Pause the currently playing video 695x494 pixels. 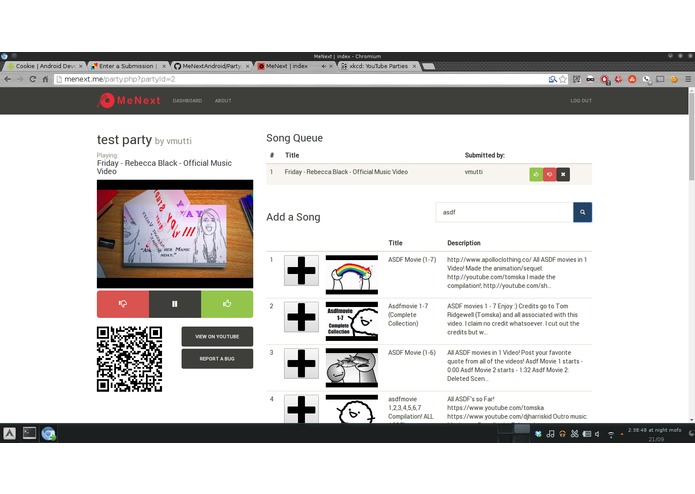click(175, 304)
